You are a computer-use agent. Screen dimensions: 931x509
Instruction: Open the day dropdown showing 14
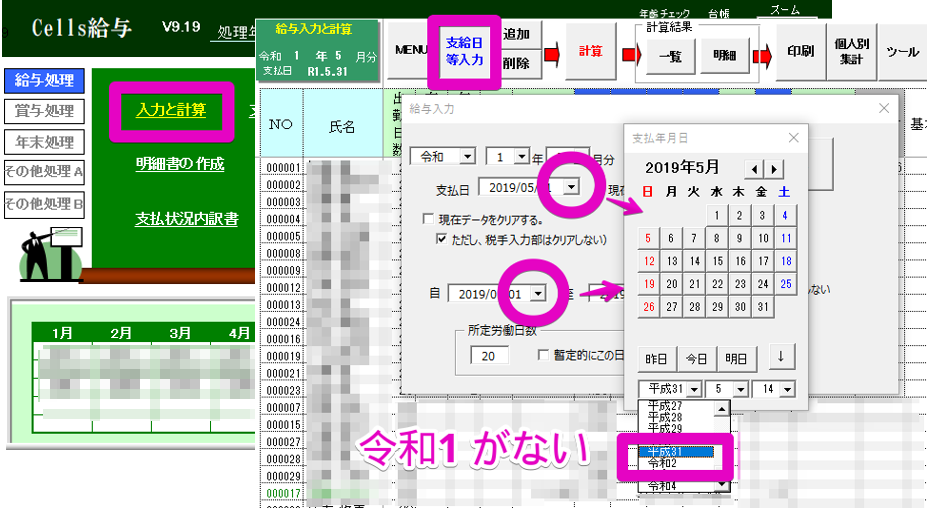point(787,390)
